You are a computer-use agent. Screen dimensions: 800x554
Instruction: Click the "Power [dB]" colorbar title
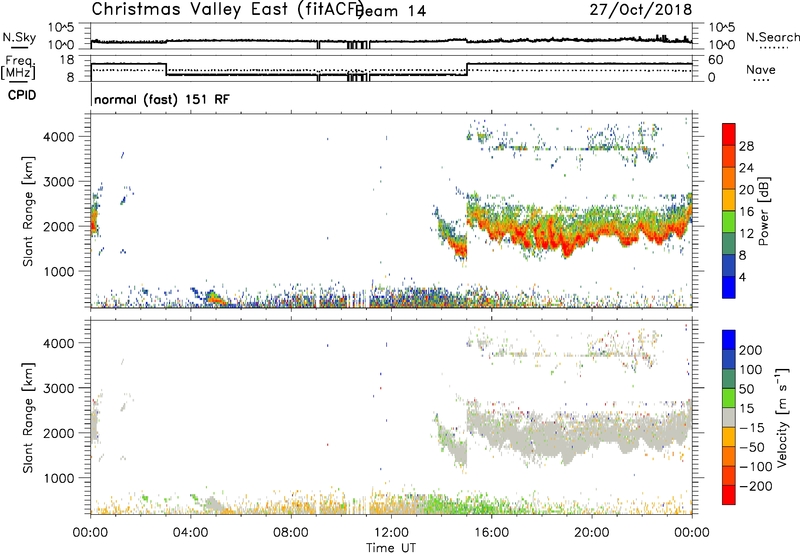point(763,211)
